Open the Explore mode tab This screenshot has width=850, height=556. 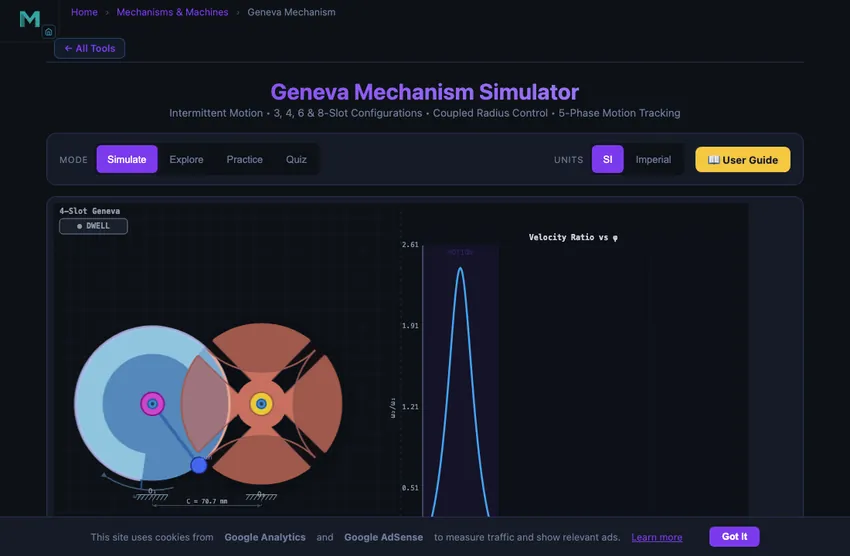186,159
